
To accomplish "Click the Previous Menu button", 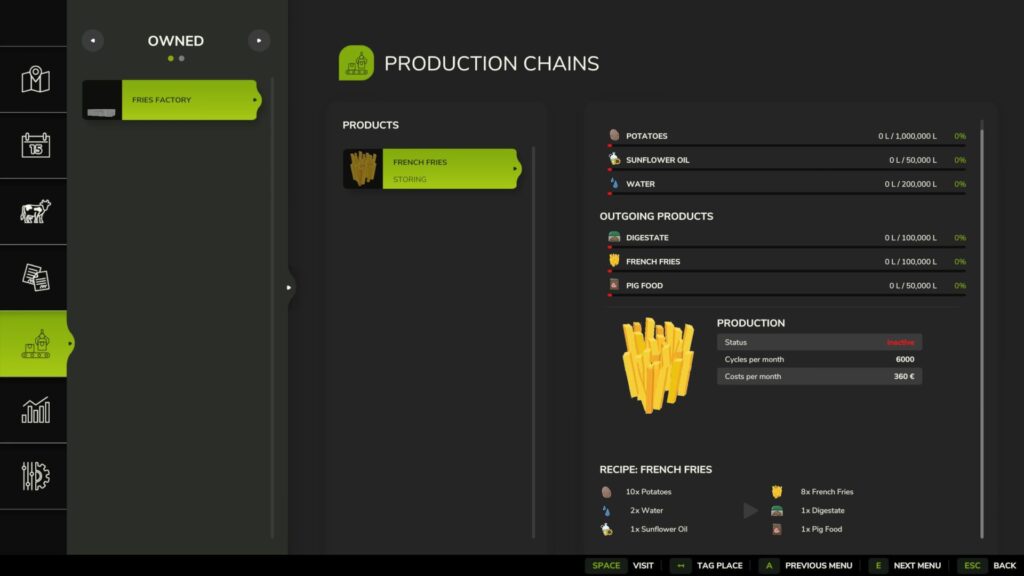I will (806, 565).
